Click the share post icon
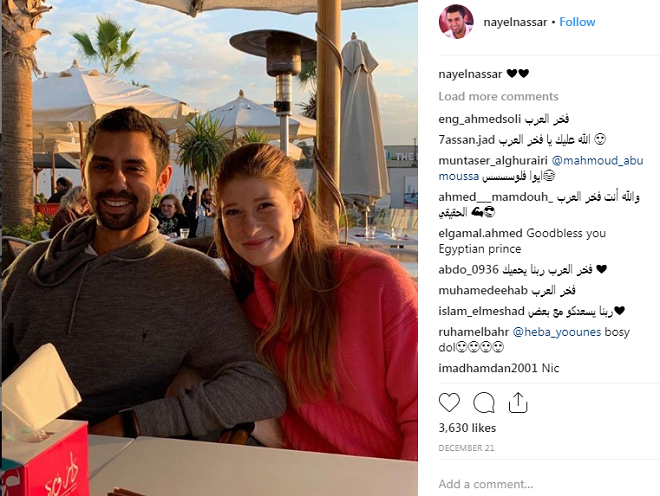Viewport: 660px width, 496px height. pyautogui.click(x=518, y=403)
